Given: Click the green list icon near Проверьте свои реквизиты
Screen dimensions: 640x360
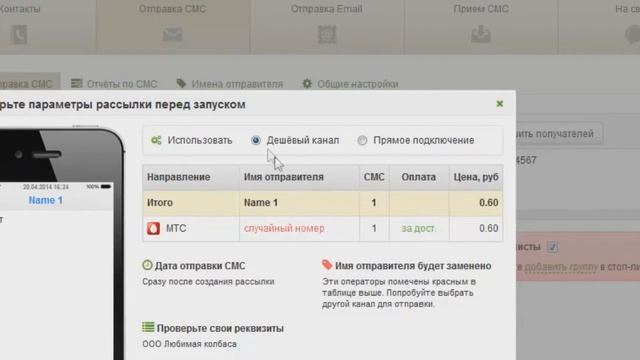Looking at the screenshot, I should coord(148,327).
